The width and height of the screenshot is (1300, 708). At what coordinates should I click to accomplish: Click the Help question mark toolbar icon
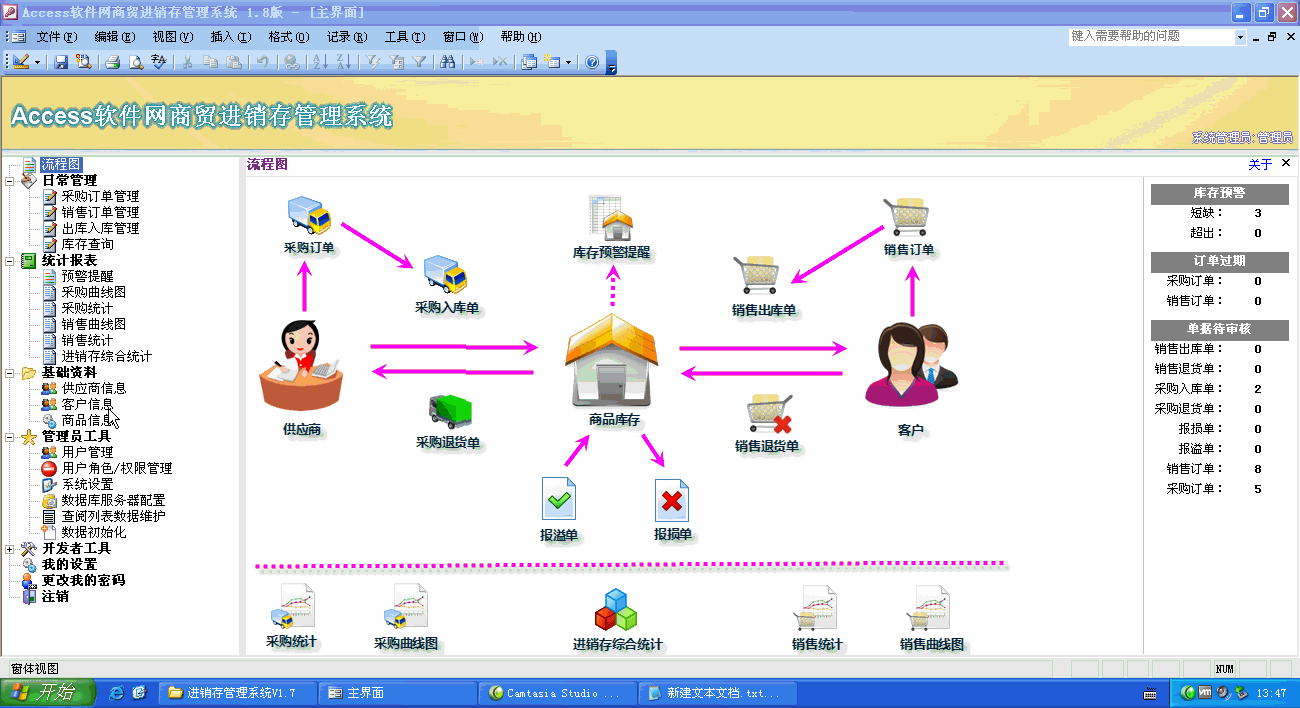(592, 62)
